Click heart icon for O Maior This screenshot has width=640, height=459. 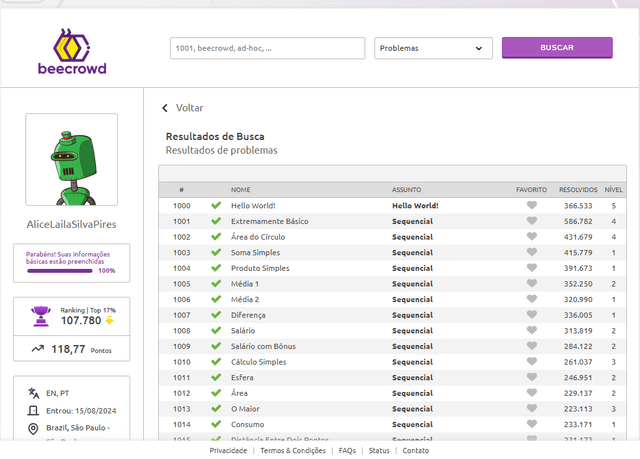(x=531, y=408)
